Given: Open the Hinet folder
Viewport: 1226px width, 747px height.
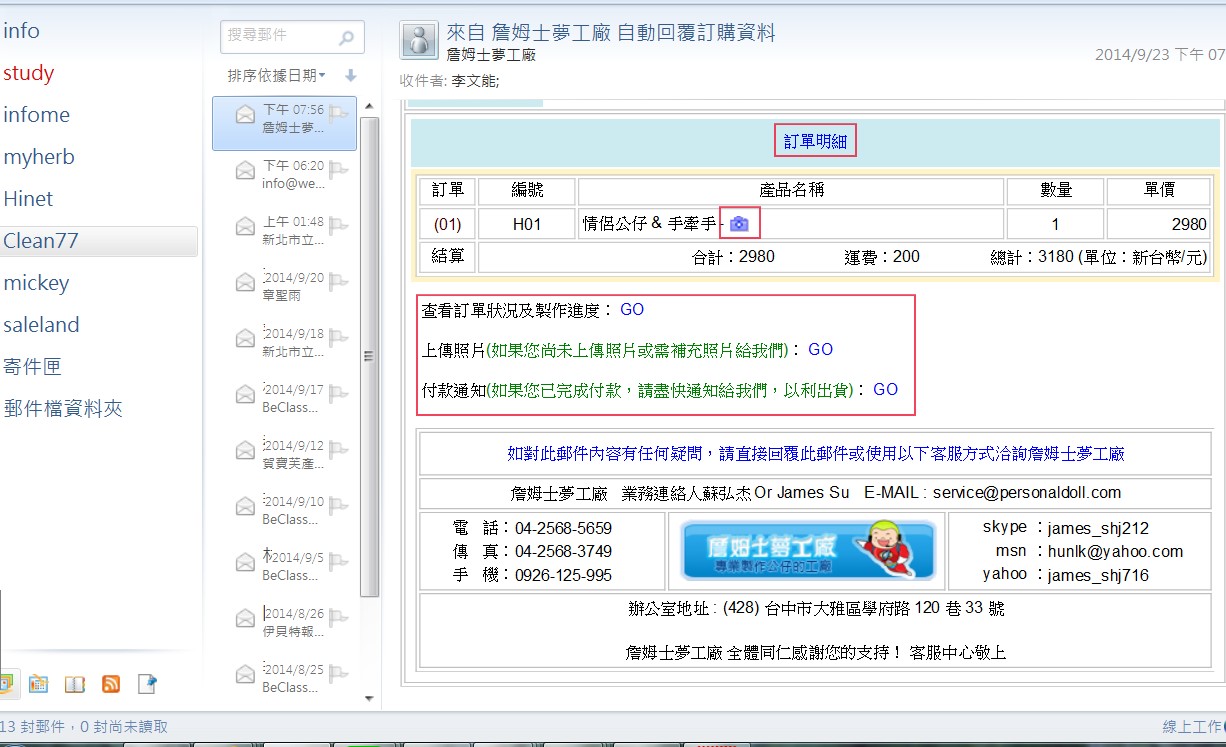Looking at the screenshot, I should [x=28, y=199].
